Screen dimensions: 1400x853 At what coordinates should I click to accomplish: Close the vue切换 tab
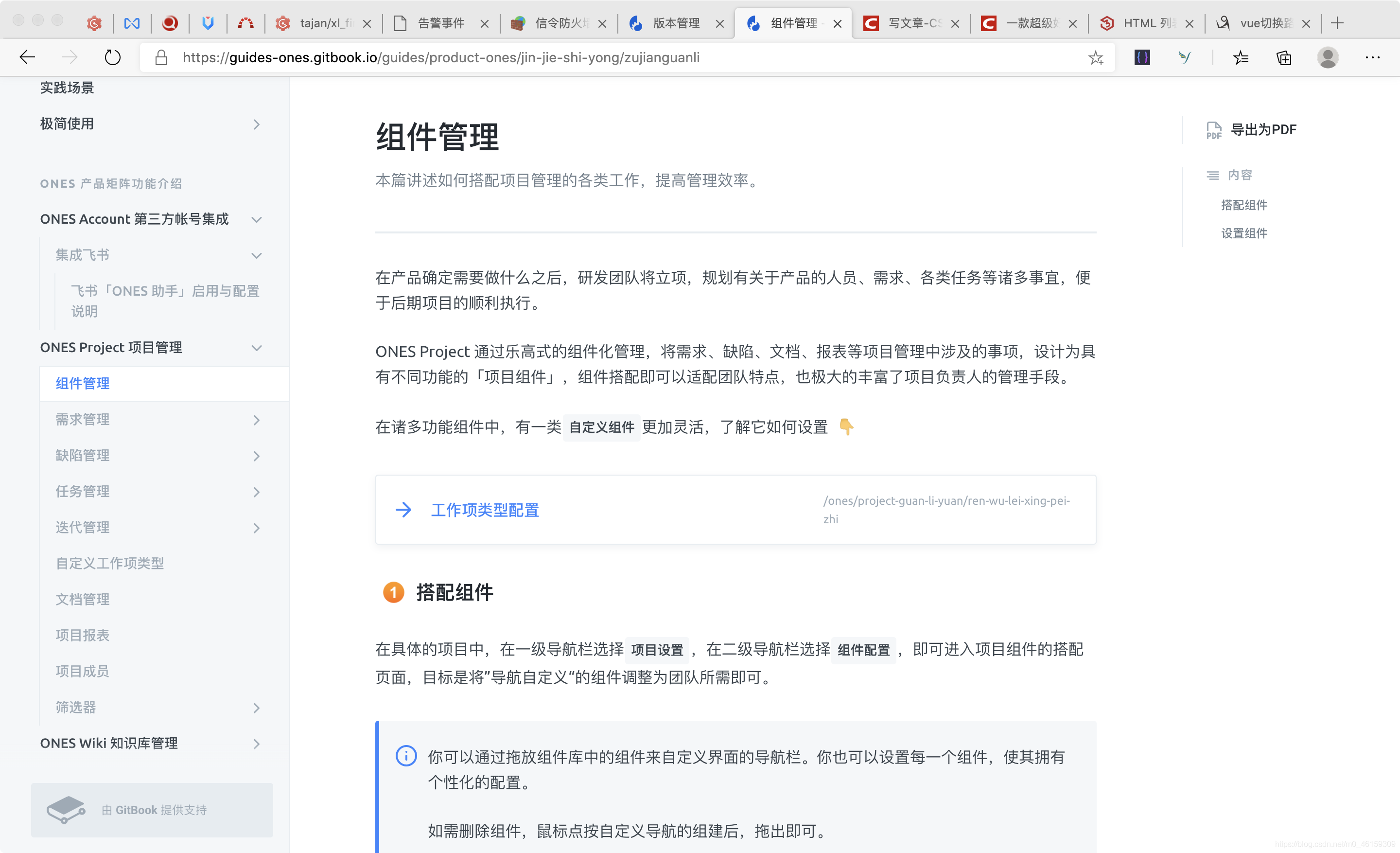click(x=1306, y=24)
